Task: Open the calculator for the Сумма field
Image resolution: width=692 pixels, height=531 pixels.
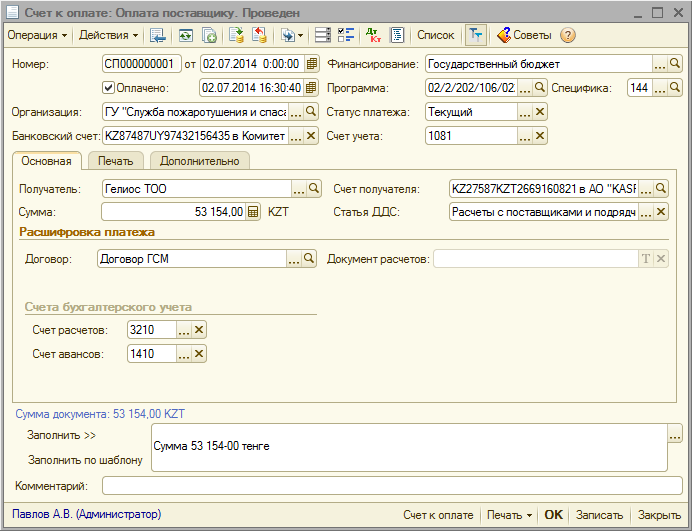Action: coord(253,212)
